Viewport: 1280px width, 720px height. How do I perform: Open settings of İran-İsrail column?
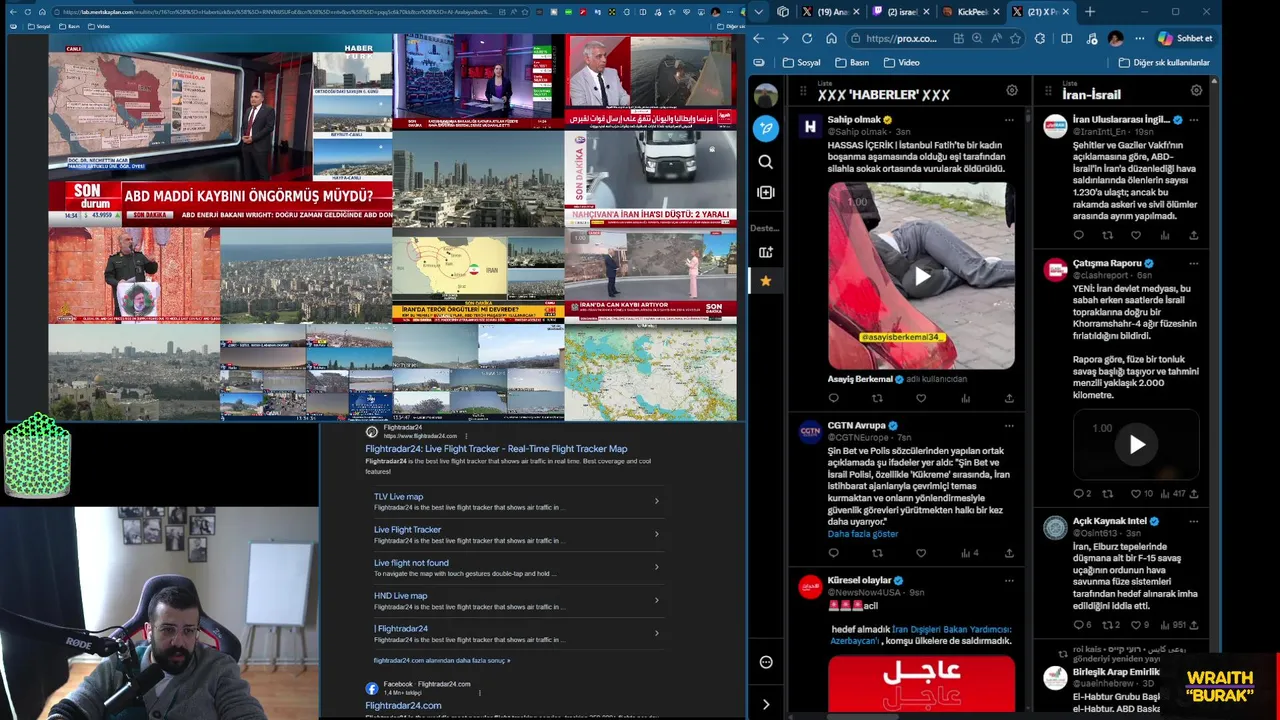click(1196, 91)
